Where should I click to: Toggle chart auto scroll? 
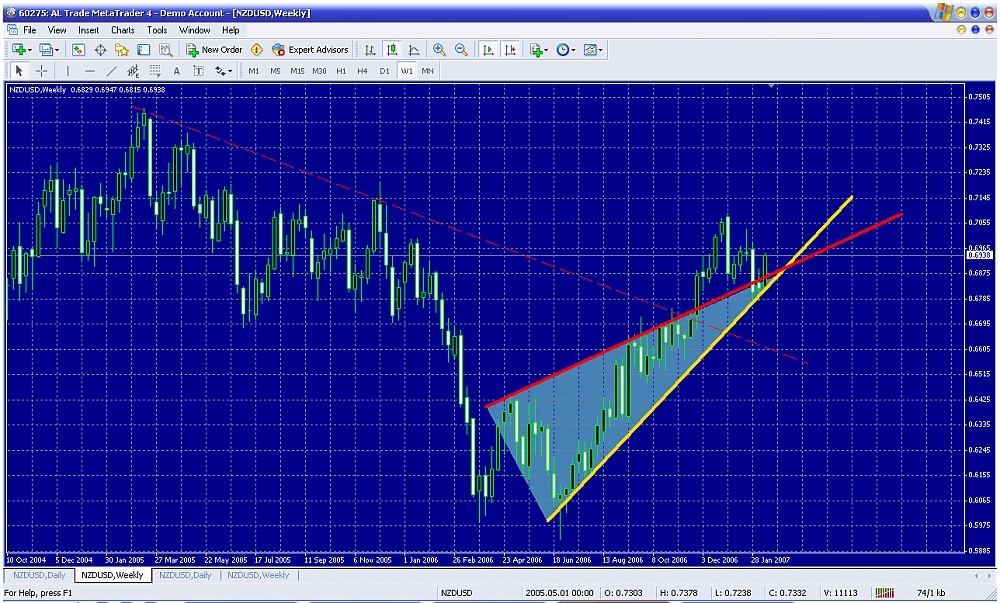tap(489, 49)
